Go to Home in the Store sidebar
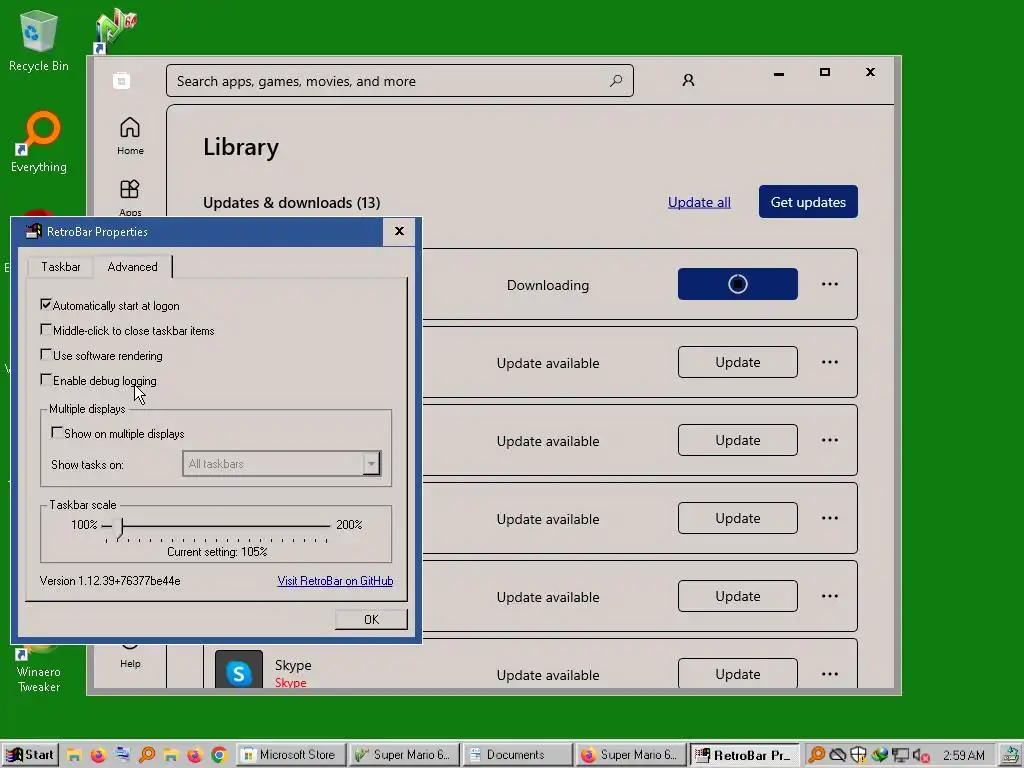1024x768 pixels. (130, 136)
